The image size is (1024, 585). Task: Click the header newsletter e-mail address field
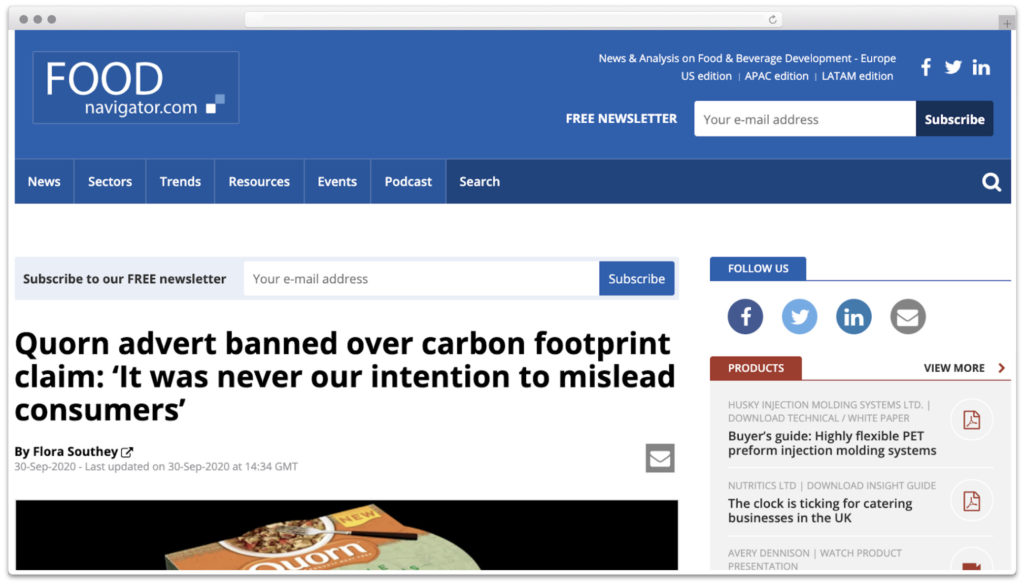(x=805, y=119)
